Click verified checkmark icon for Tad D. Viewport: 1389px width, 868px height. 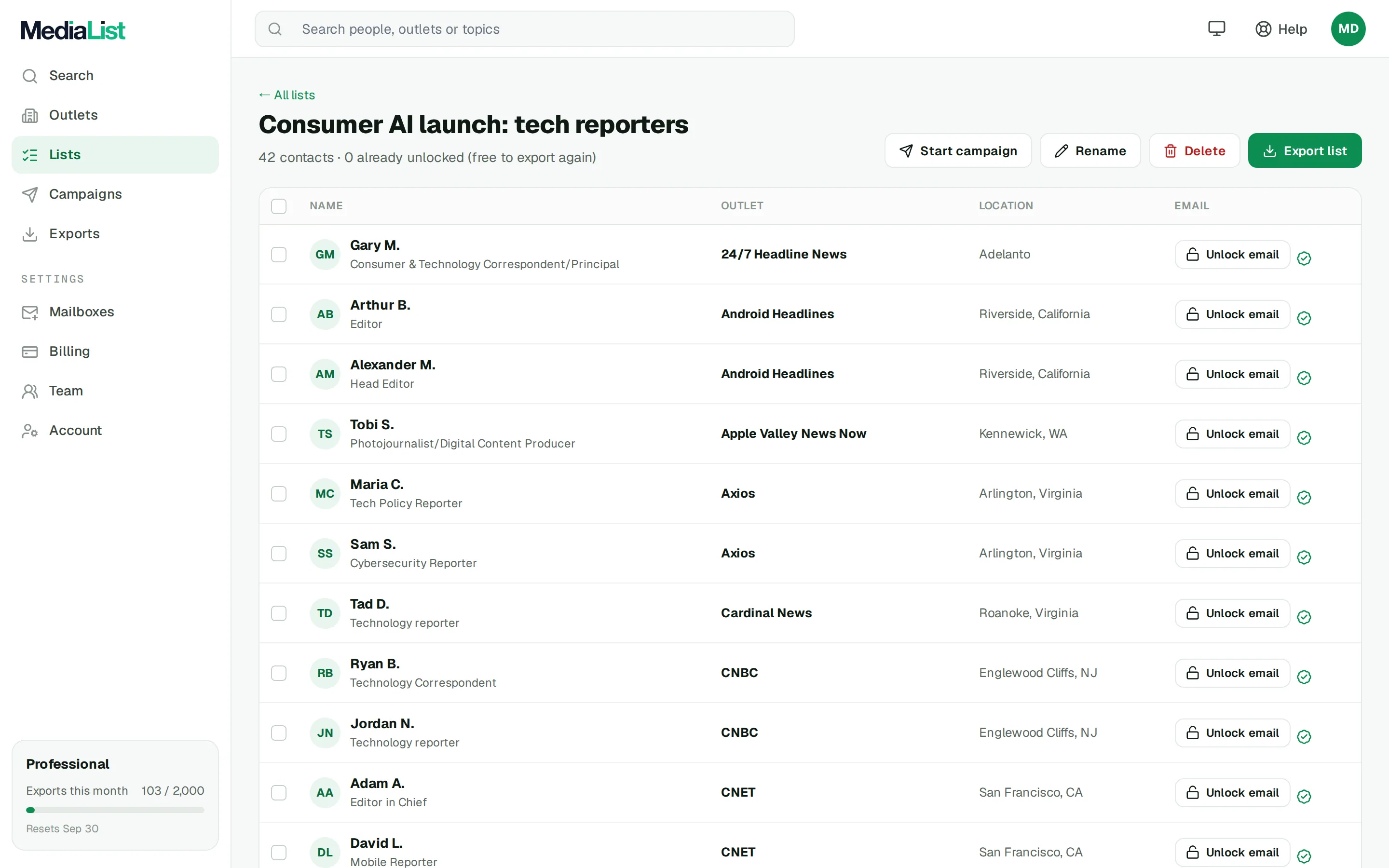point(1304,617)
